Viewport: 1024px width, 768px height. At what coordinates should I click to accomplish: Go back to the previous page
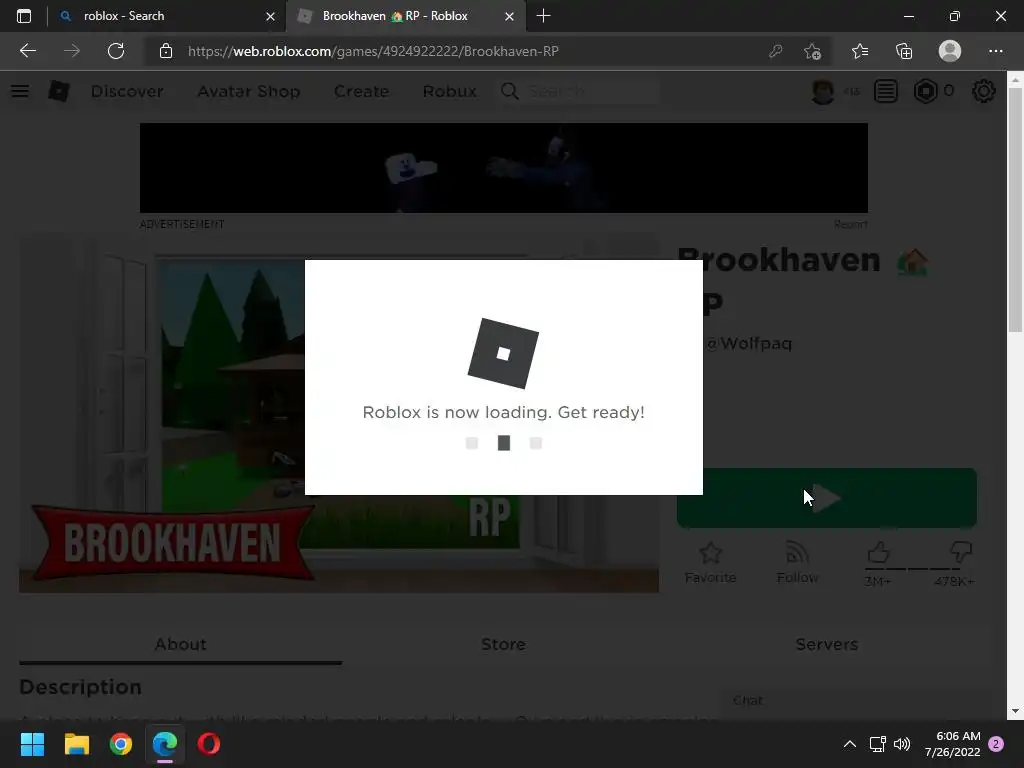27,51
